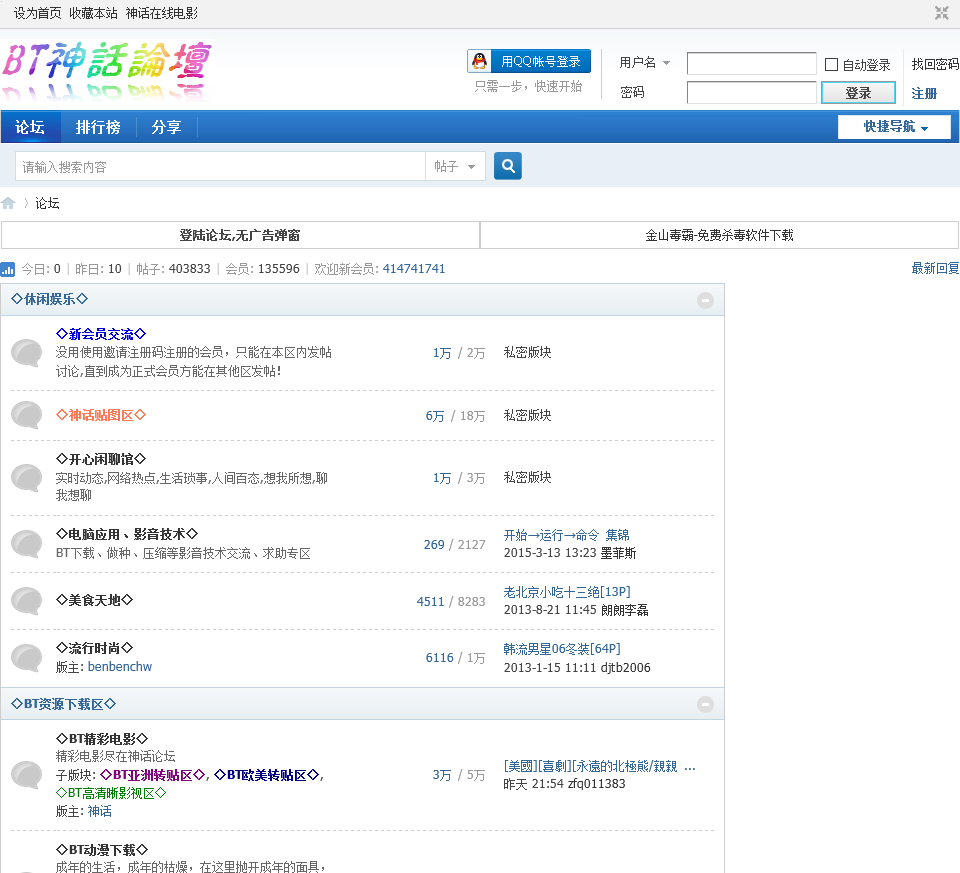Click 金山毒霸-免费杀毒软件下载 link
Viewport: 960px width, 873px height.
coord(719,235)
